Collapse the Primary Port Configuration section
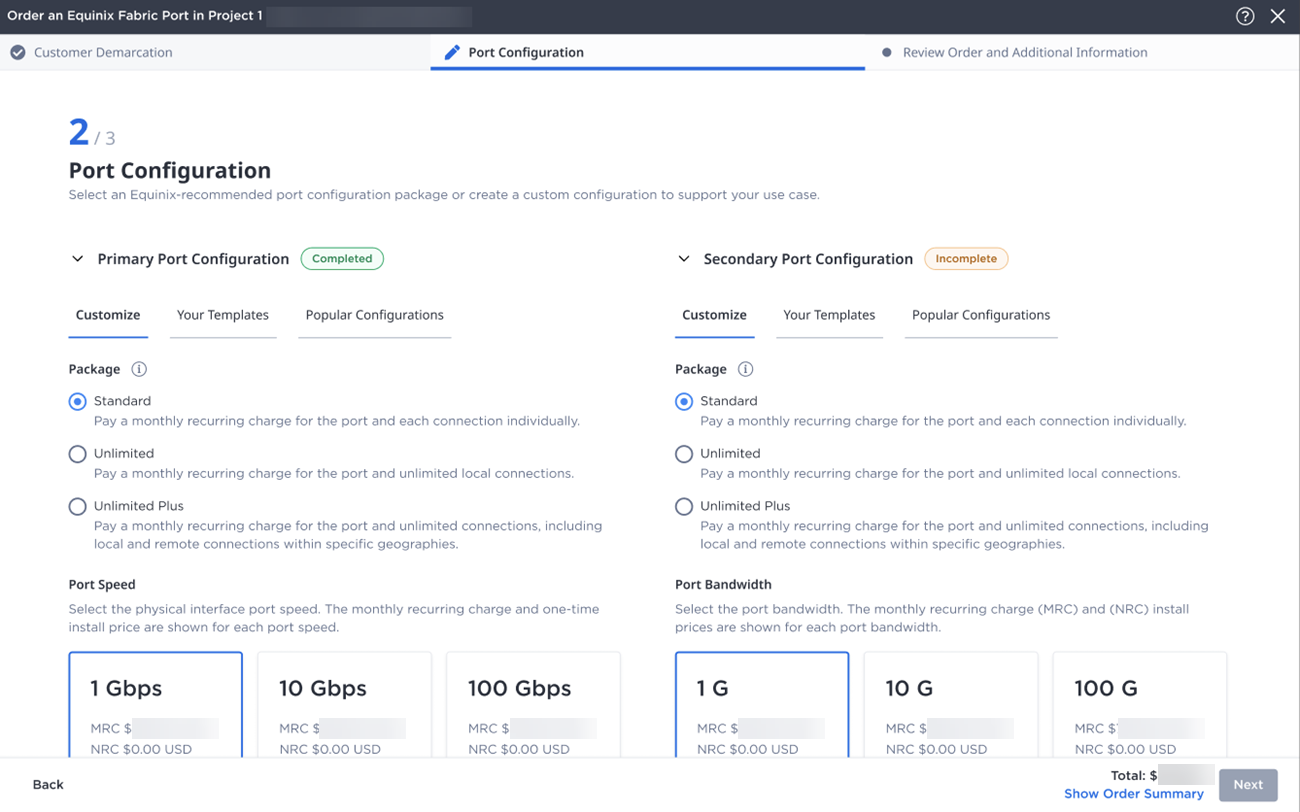The width and height of the screenshot is (1300, 812). click(x=77, y=259)
